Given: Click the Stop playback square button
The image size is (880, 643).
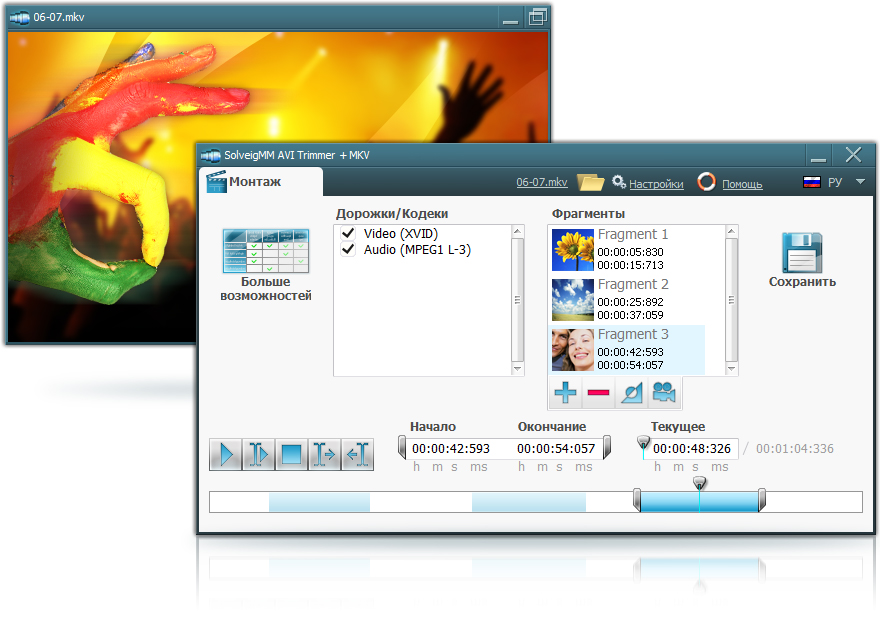Looking at the screenshot, I should tap(291, 454).
